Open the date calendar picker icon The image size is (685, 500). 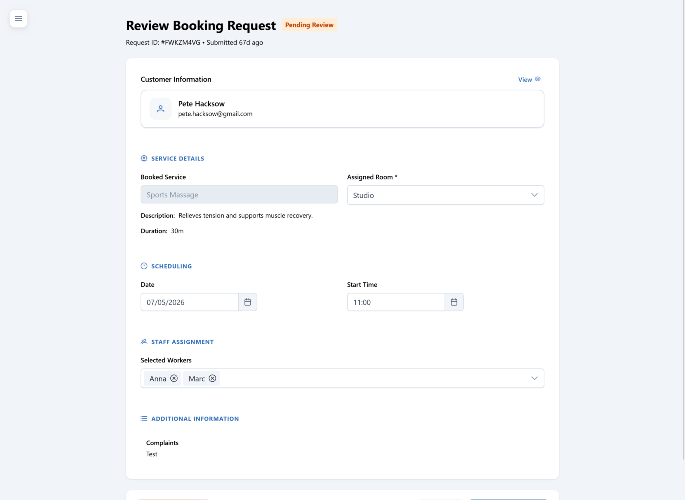pyautogui.click(x=248, y=302)
